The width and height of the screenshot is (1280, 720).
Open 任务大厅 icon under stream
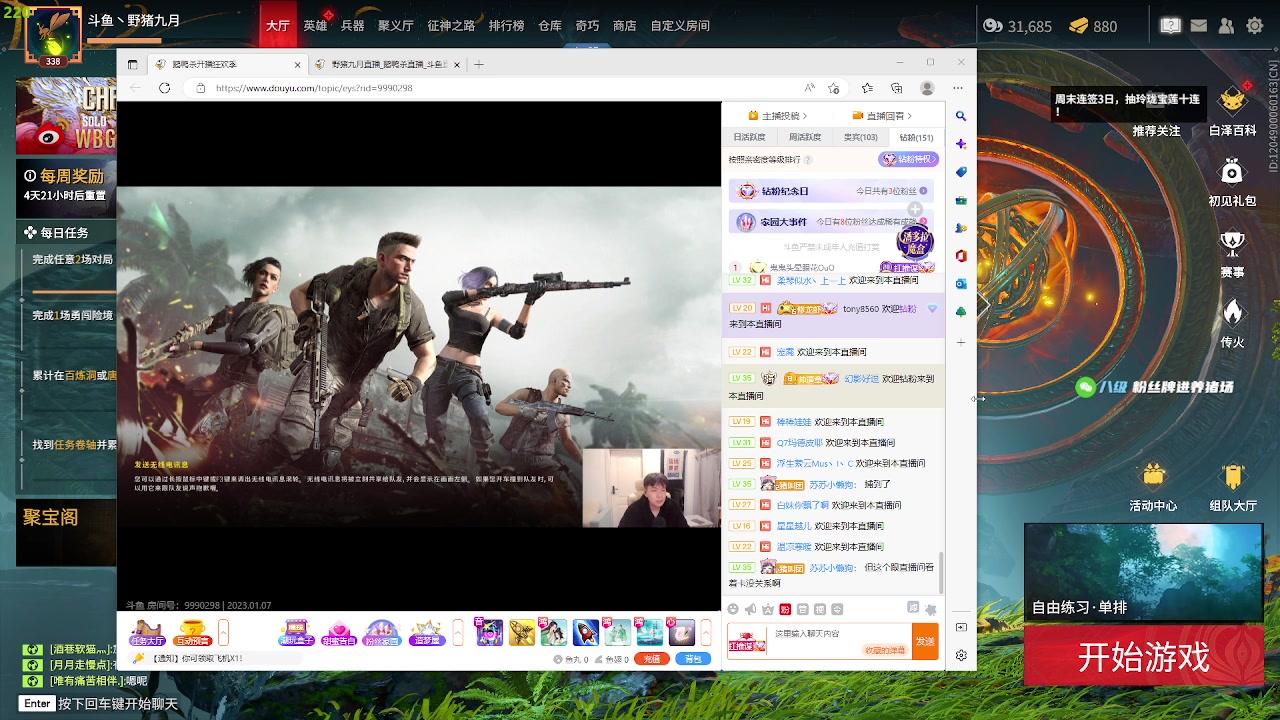point(147,633)
